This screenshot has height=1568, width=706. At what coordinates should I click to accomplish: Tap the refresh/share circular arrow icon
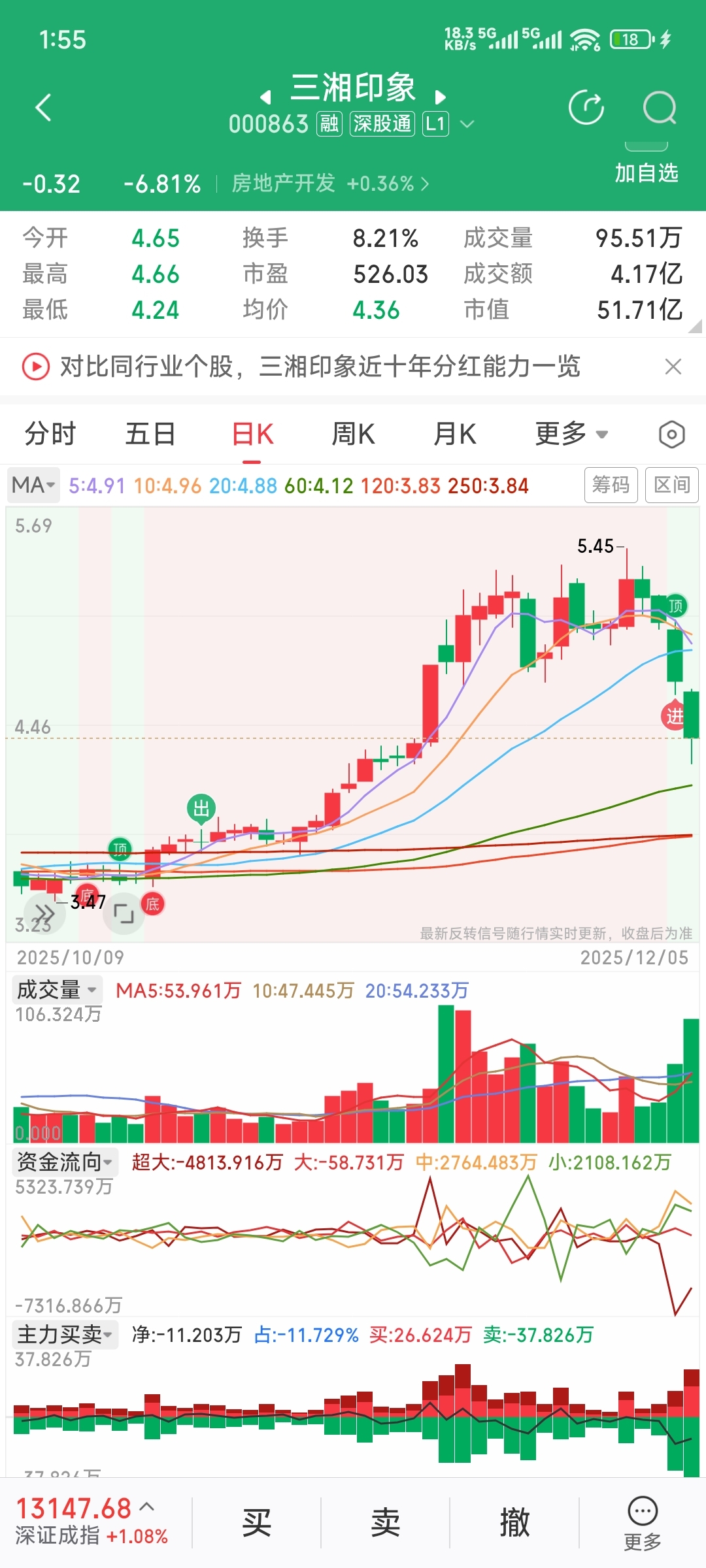(x=586, y=108)
